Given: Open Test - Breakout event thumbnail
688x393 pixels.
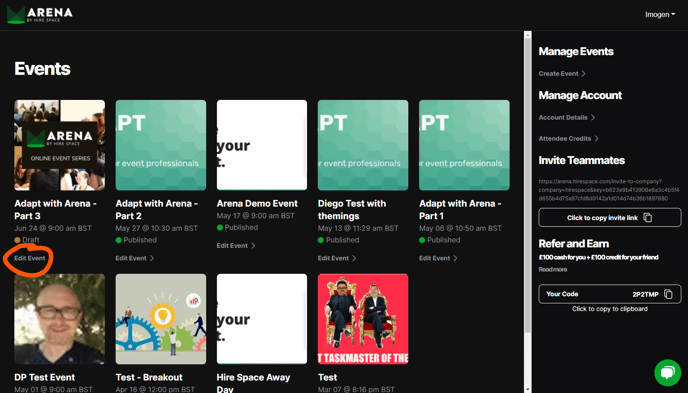Looking at the screenshot, I should (161, 319).
